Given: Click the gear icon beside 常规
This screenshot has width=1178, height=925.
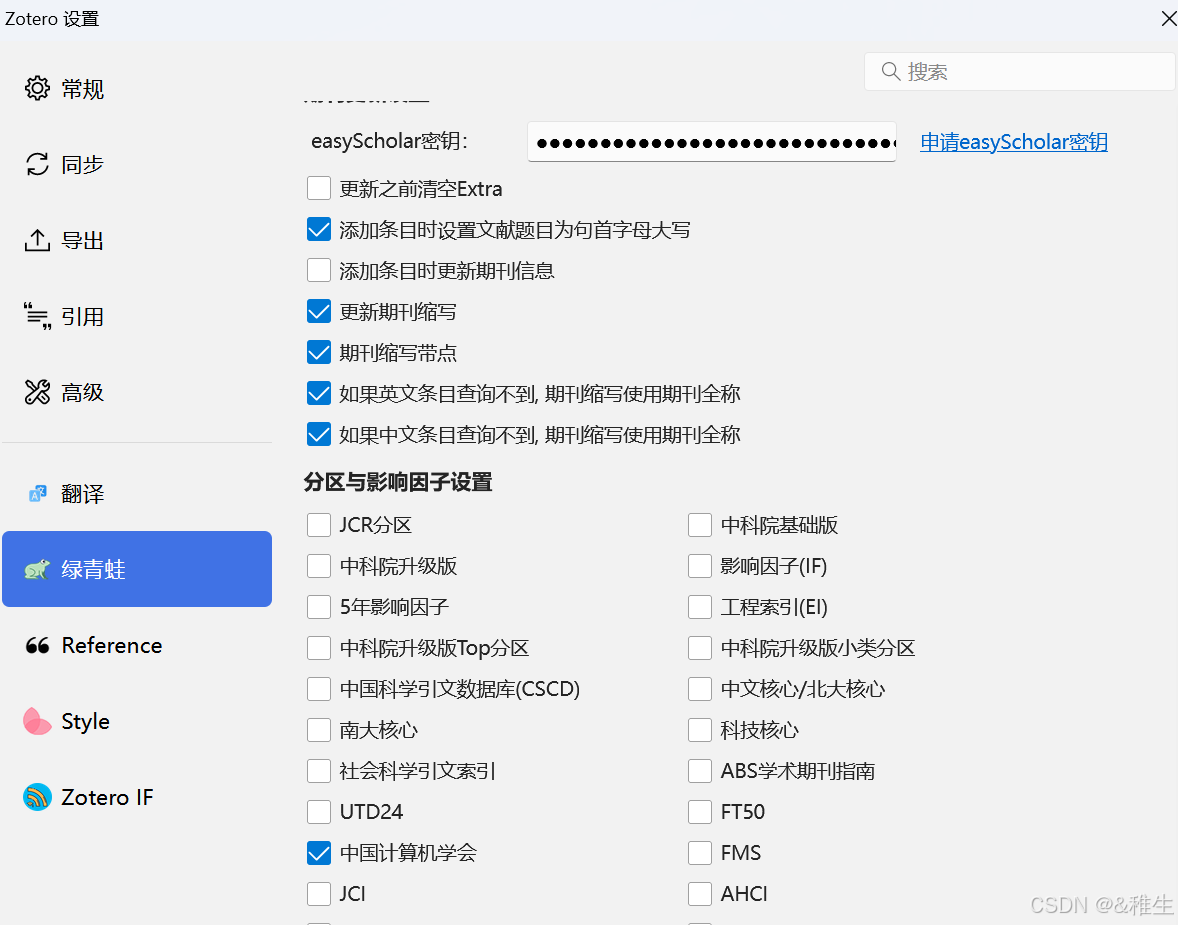Looking at the screenshot, I should (37, 88).
